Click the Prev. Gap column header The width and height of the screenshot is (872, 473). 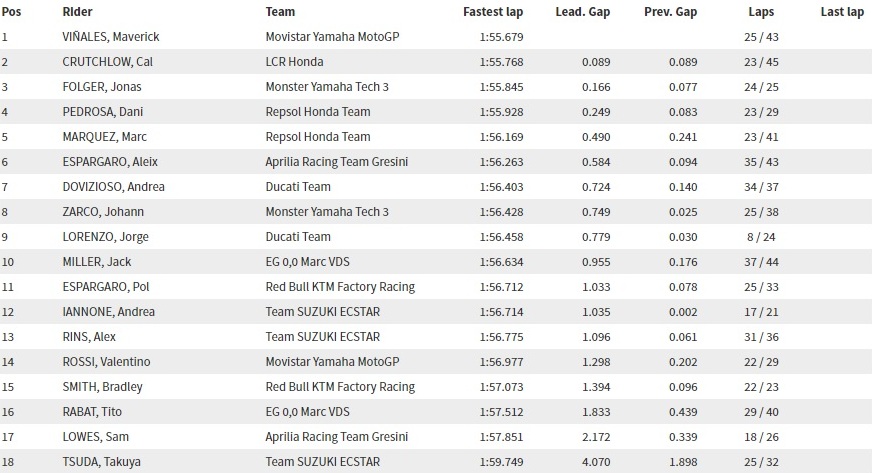tap(671, 12)
